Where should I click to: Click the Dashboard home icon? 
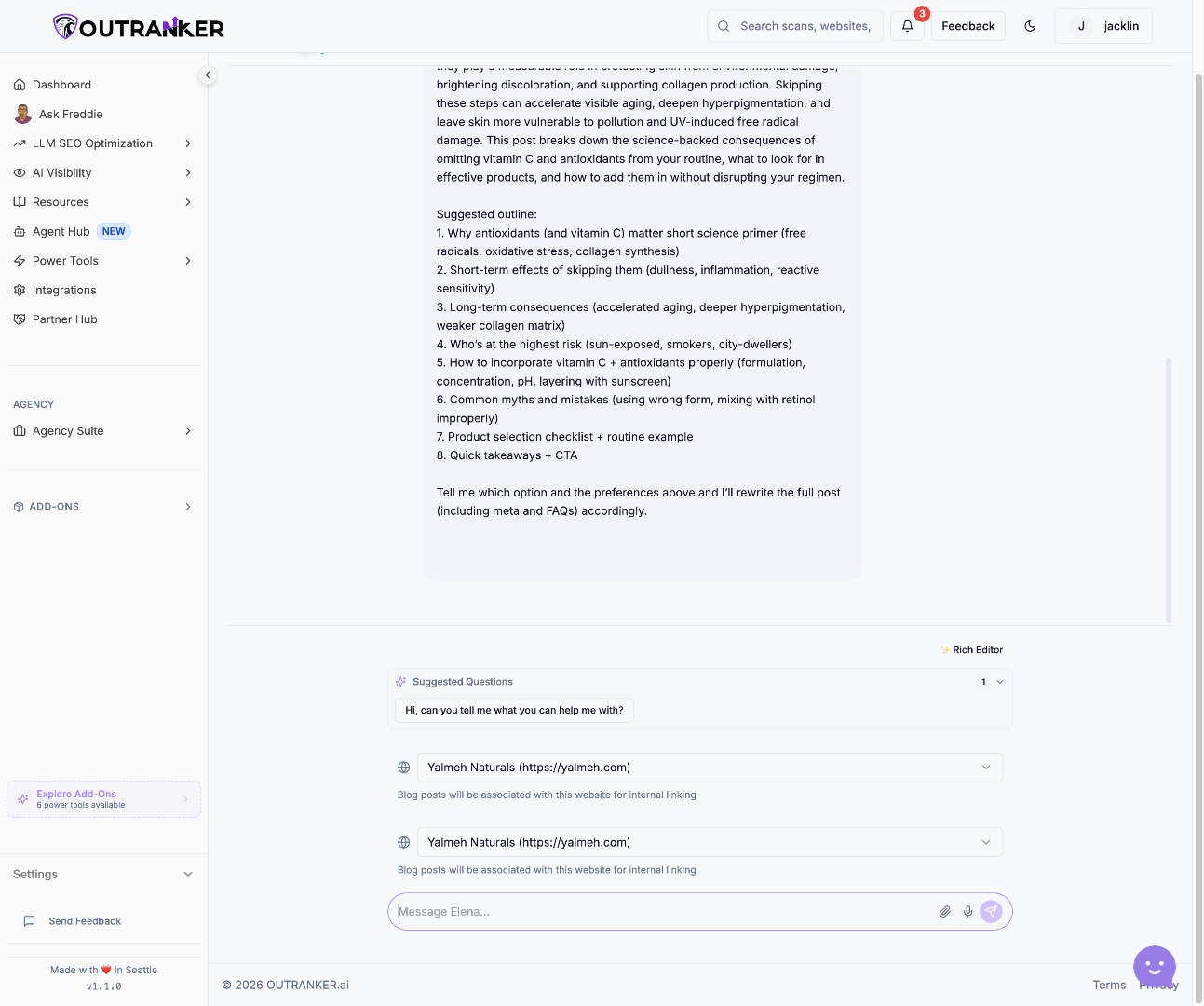[x=20, y=85]
